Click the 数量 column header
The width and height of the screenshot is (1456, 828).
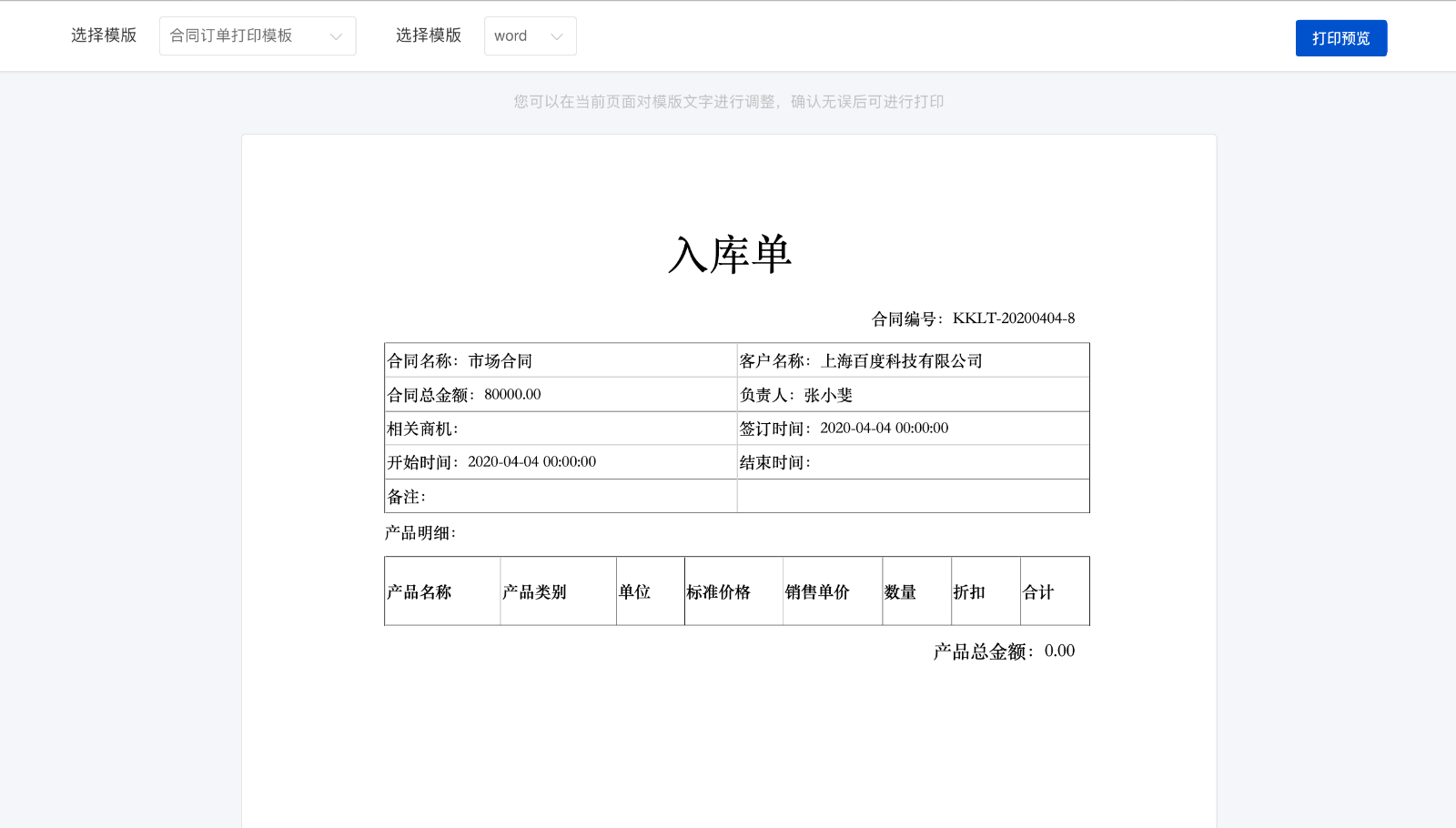pyautogui.click(x=917, y=591)
